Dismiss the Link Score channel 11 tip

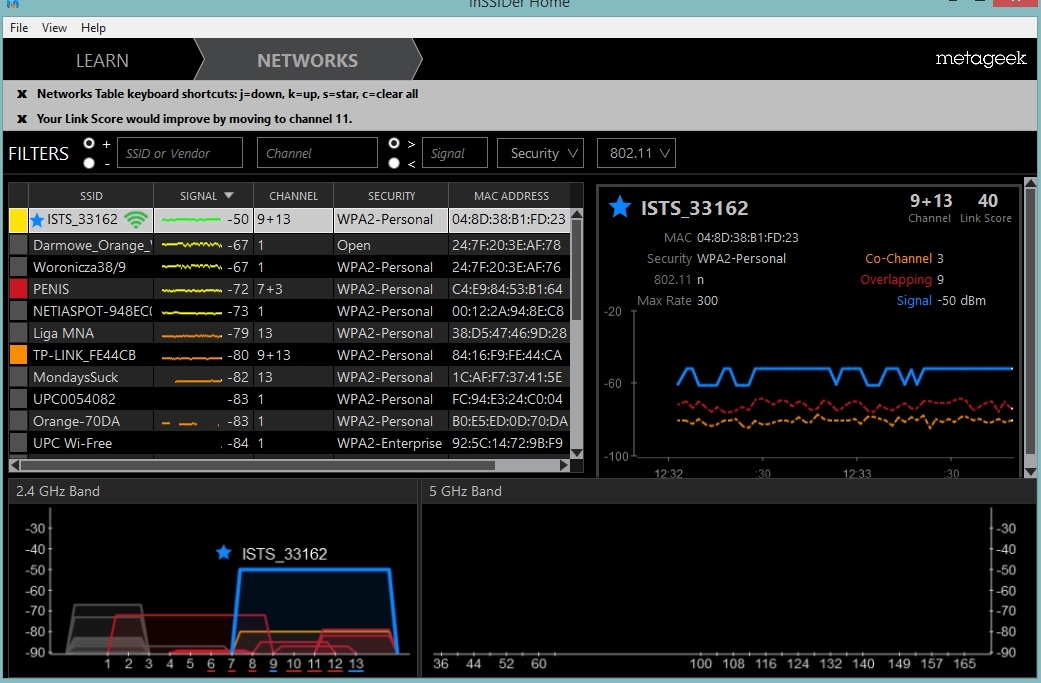tap(22, 119)
